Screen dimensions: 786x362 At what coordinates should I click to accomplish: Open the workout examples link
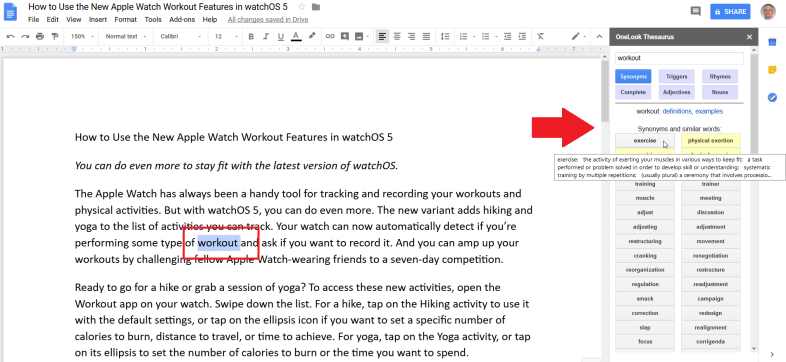pyautogui.click(x=709, y=111)
